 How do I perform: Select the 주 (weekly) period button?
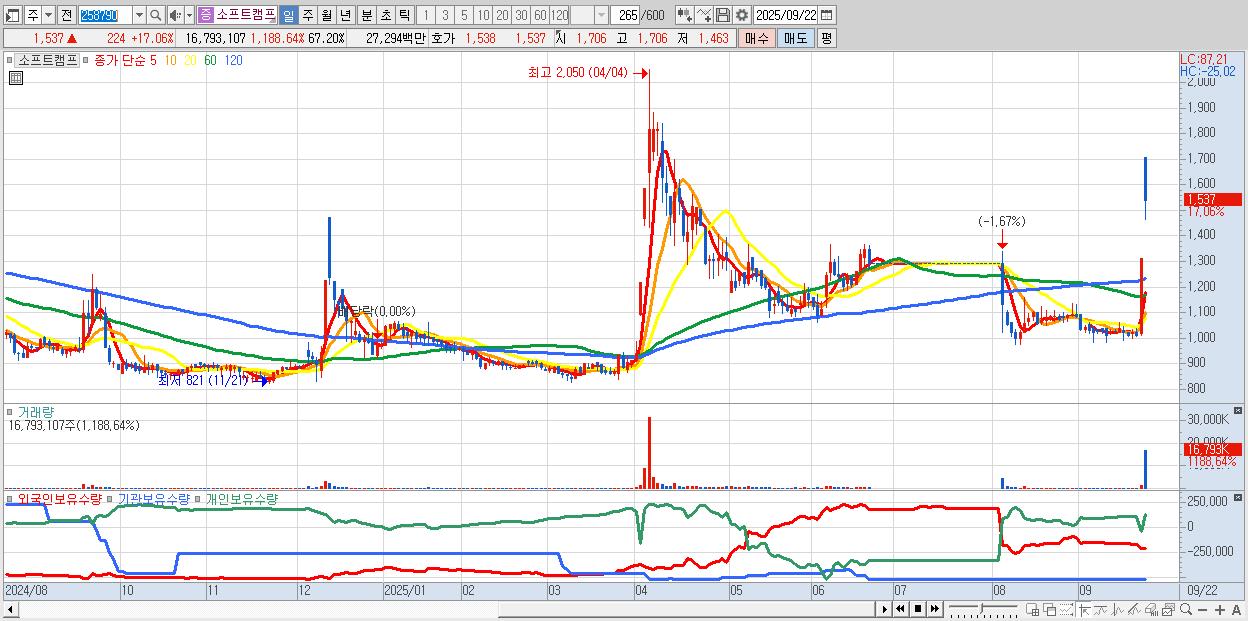click(308, 15)
